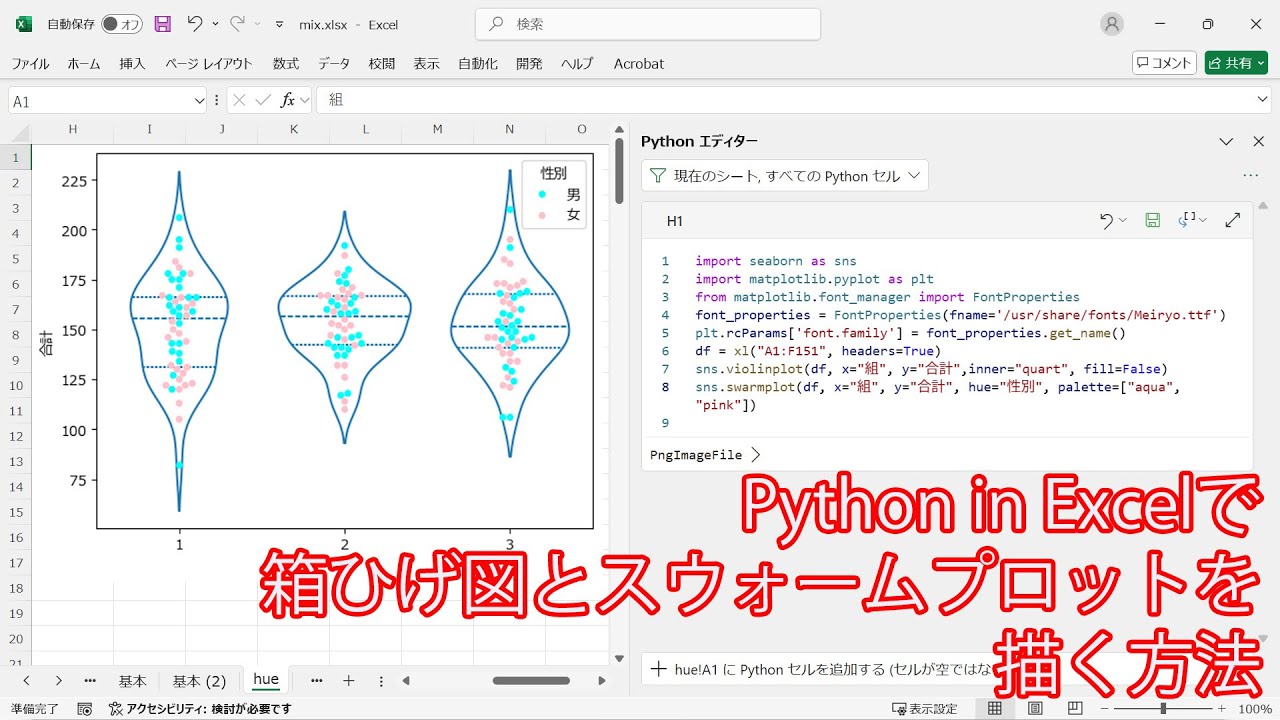Image resolution: width=1280 pixels, height=720 pixels.
Task: Click the green save icon in Python cell
Action: [1152, 220]
